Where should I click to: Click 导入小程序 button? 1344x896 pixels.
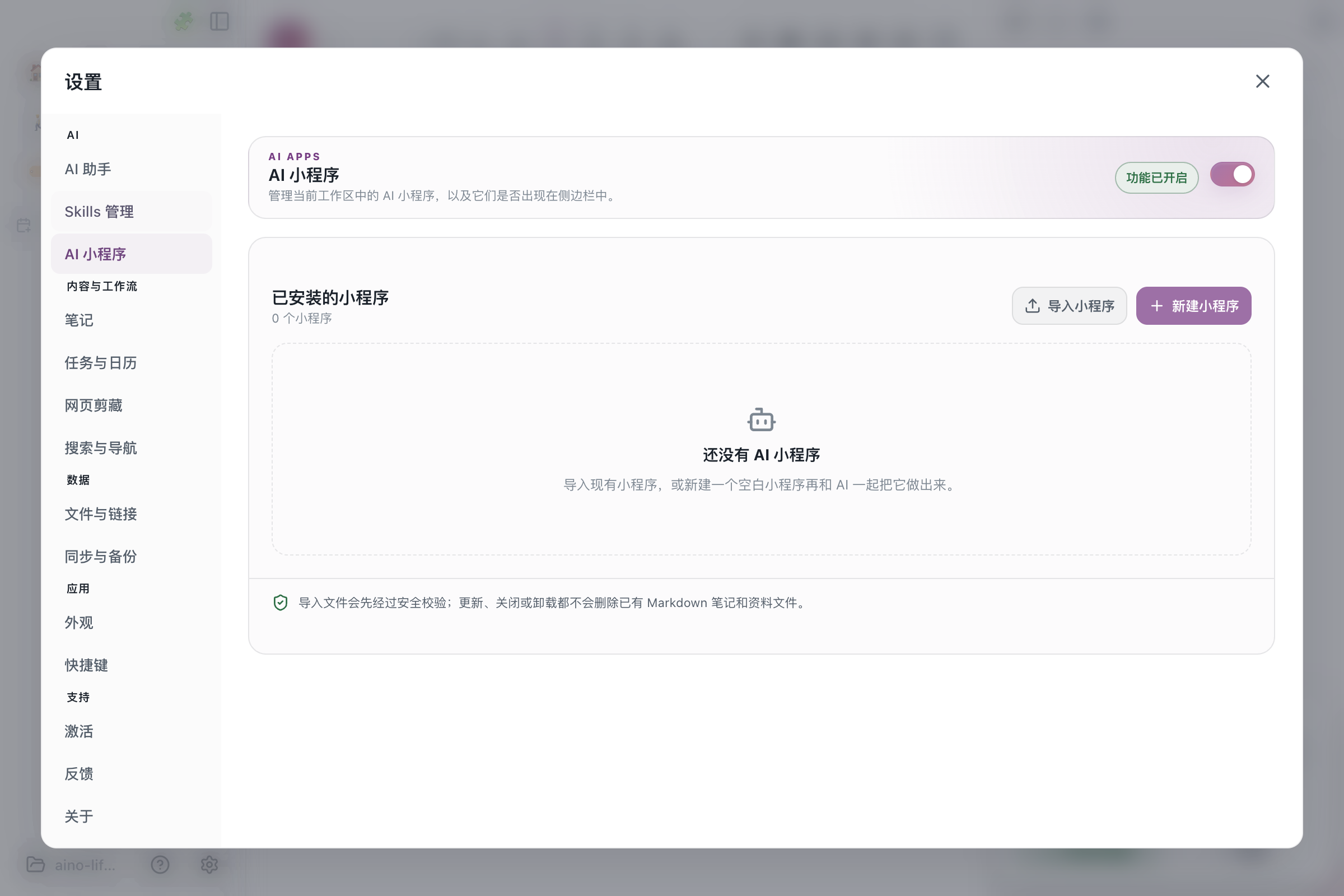[x=1068, y=306]
